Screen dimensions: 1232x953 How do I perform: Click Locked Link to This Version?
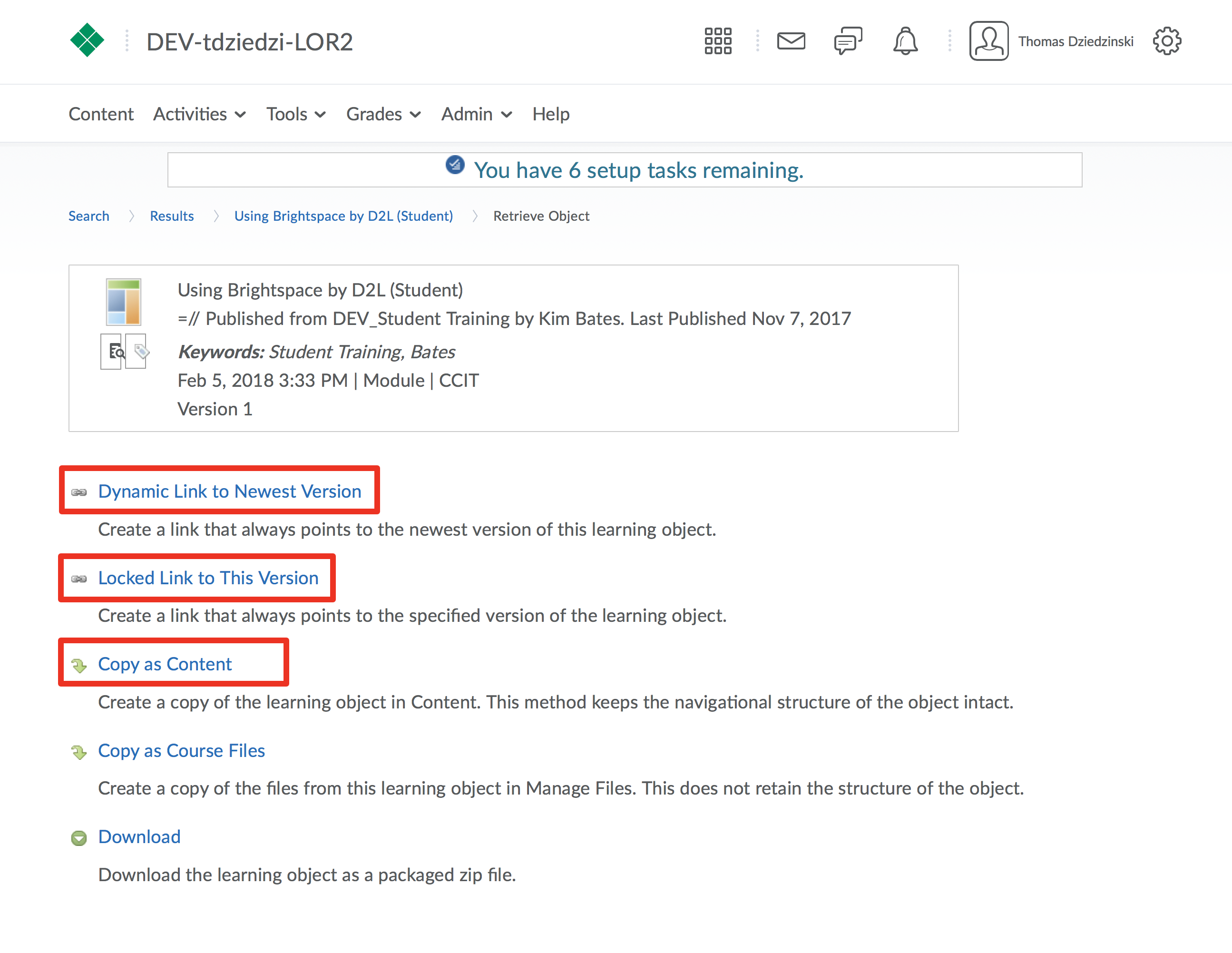click(x=208, y=578)
